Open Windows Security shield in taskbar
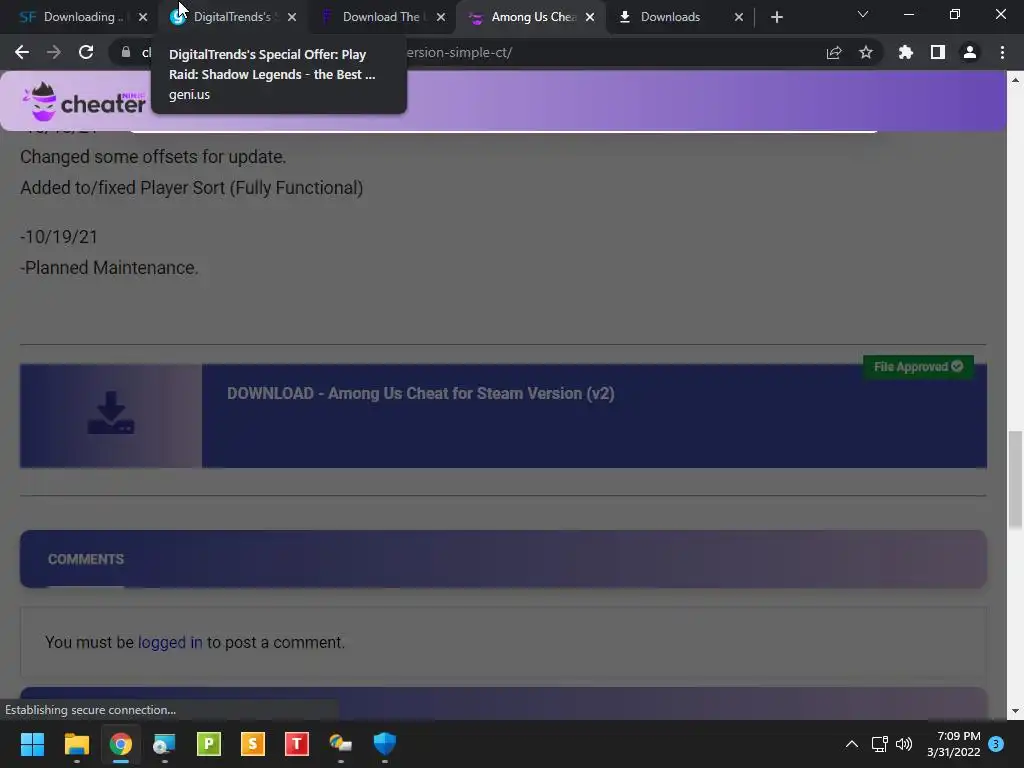The image size is (1024, 768). pos(385,744)
